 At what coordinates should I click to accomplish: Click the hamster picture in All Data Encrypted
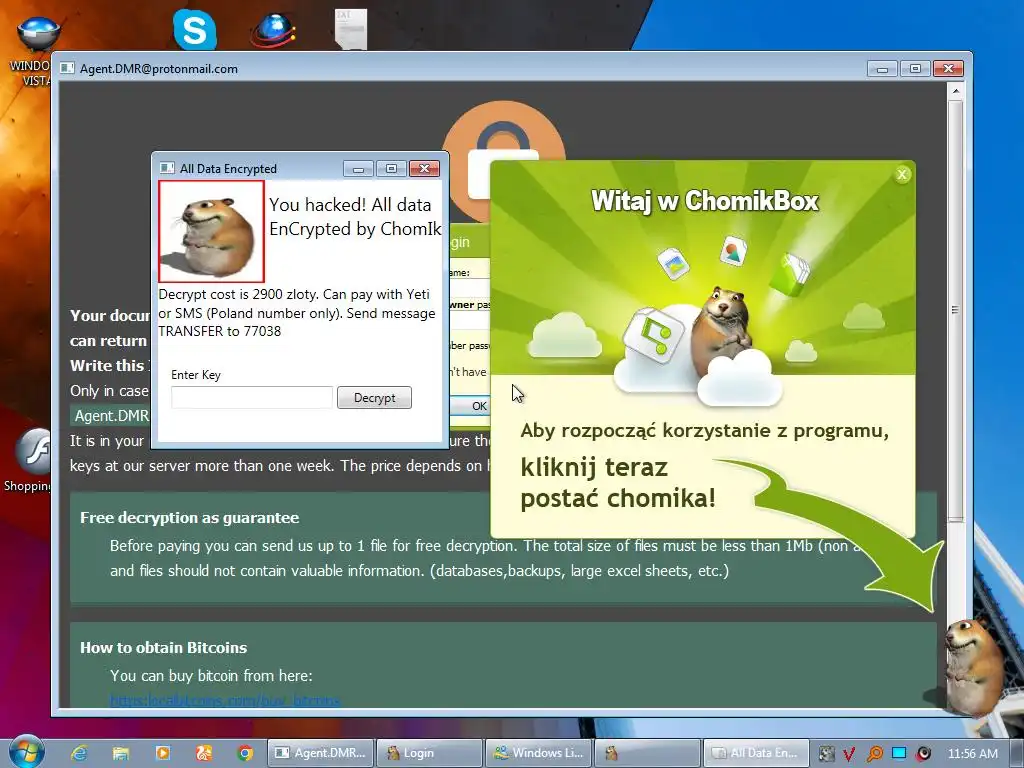211,231
